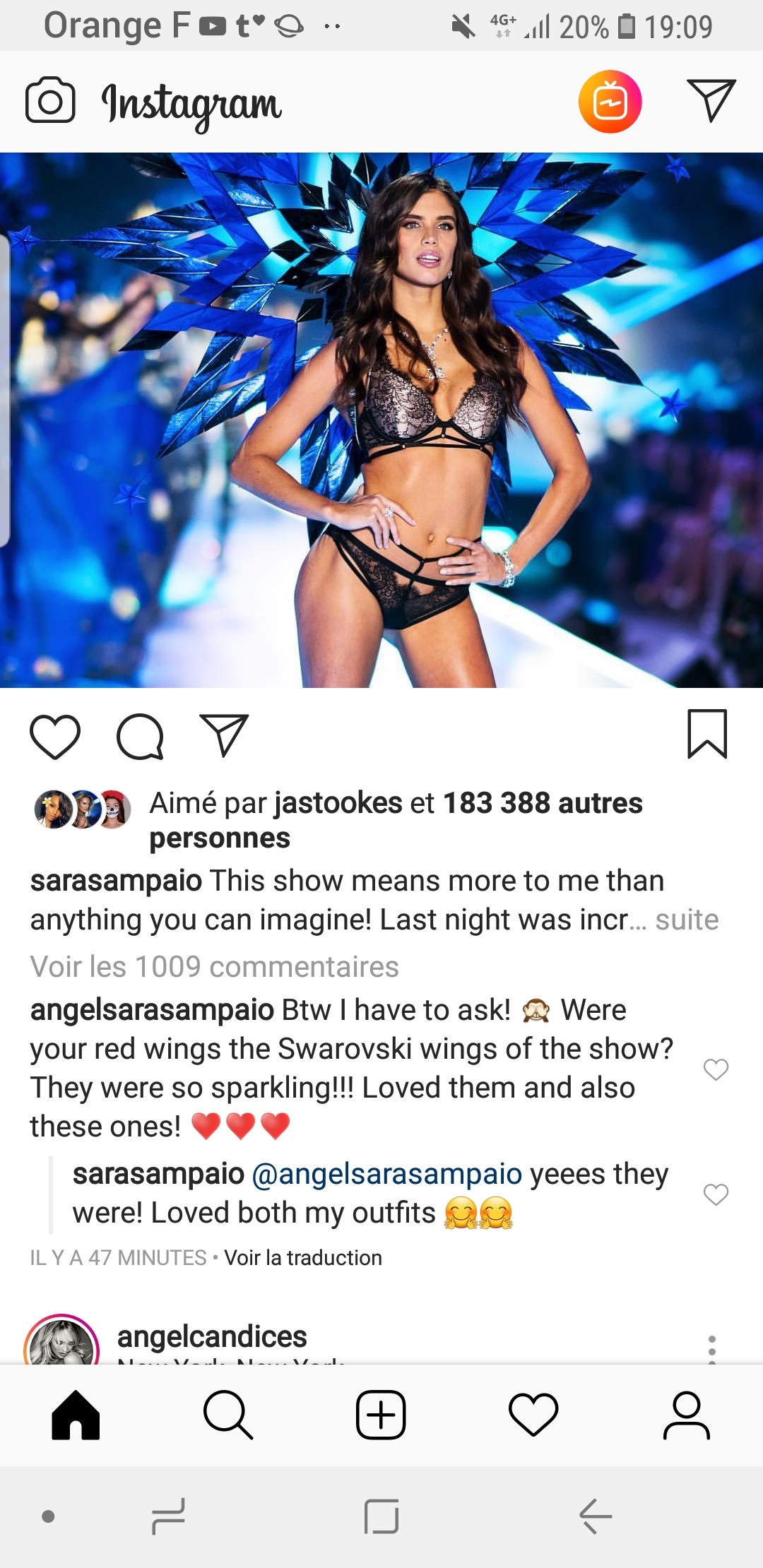The width and height of the screenshot is (763, 1568).
Task: Open IGTV from the orange icon
Action: click(x=610, y=102)
